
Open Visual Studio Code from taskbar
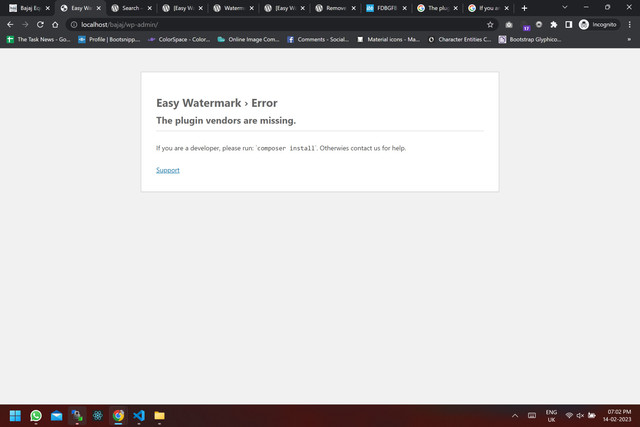tap(139, 416)
